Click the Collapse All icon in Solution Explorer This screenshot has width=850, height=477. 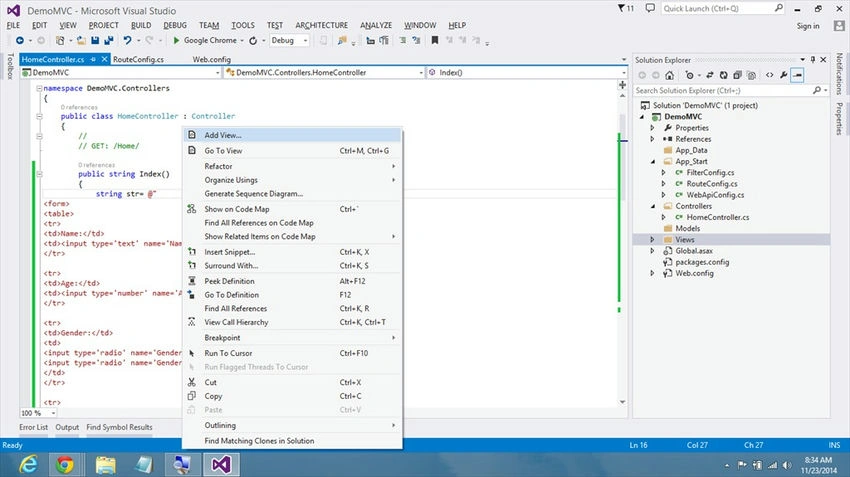[x=737, y=75]
